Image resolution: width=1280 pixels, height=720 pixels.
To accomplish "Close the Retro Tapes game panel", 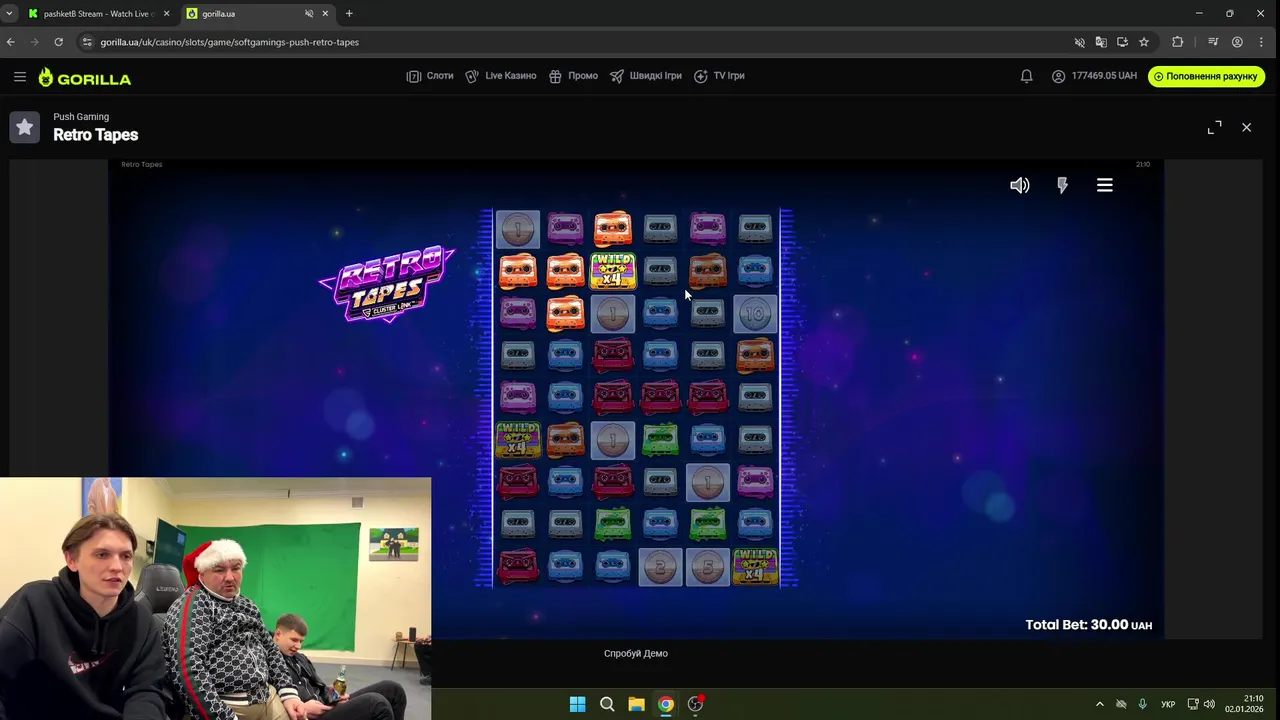I will pyautogui.click(x=1246, y=127).
